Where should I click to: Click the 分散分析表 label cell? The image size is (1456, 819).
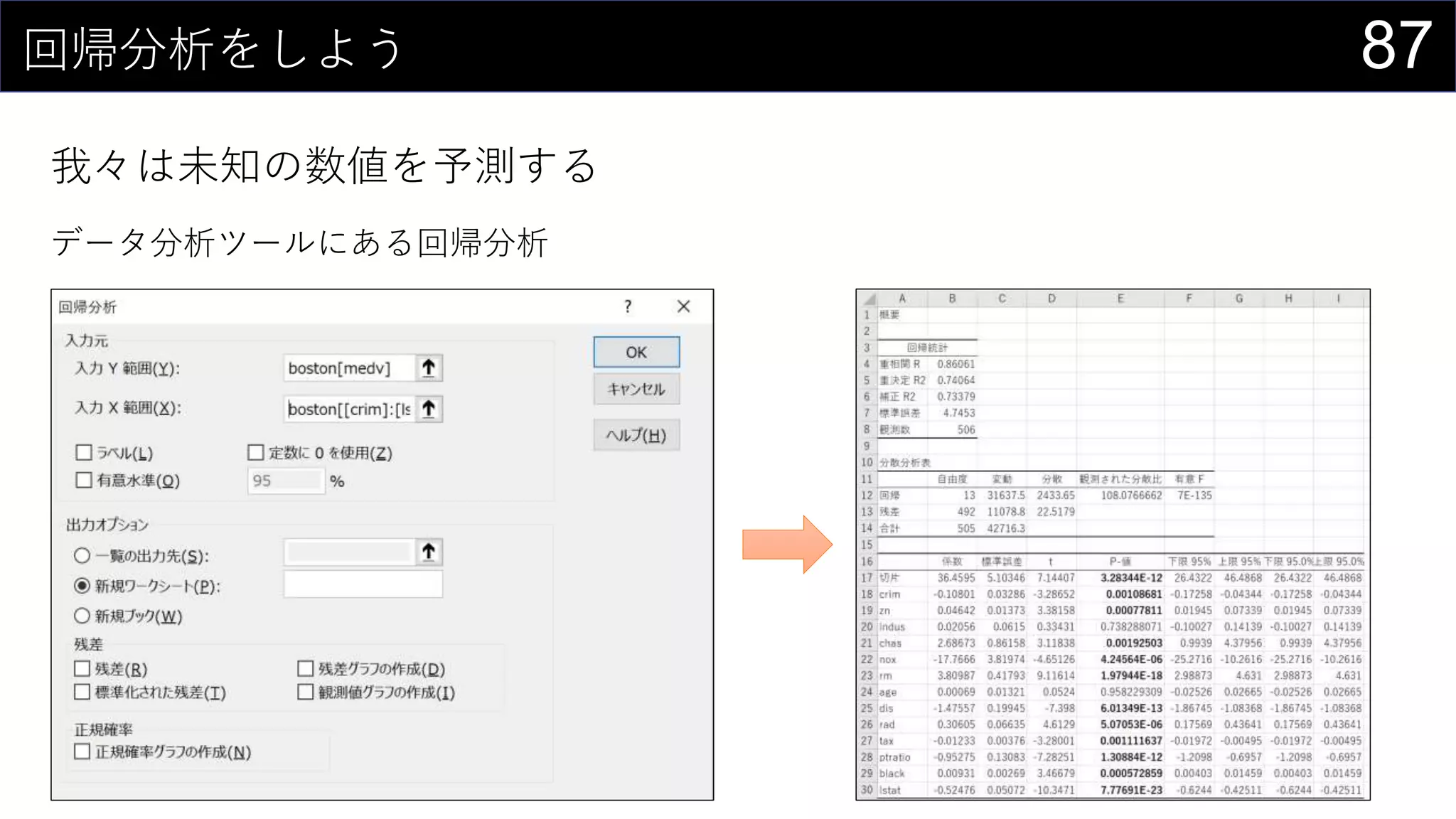pyautogui.click(x=904, y=463)
